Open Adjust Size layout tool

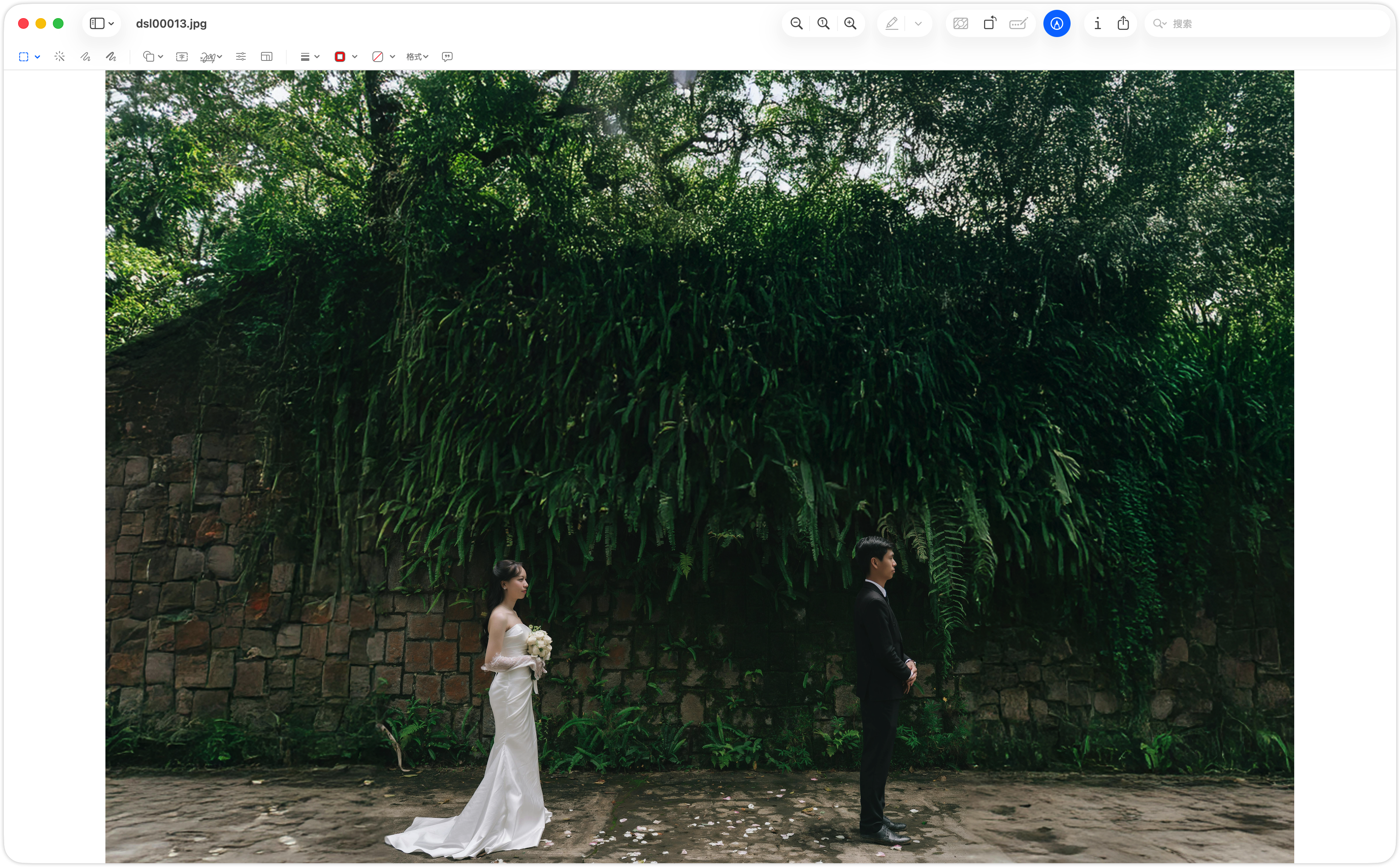coord(266,56)
